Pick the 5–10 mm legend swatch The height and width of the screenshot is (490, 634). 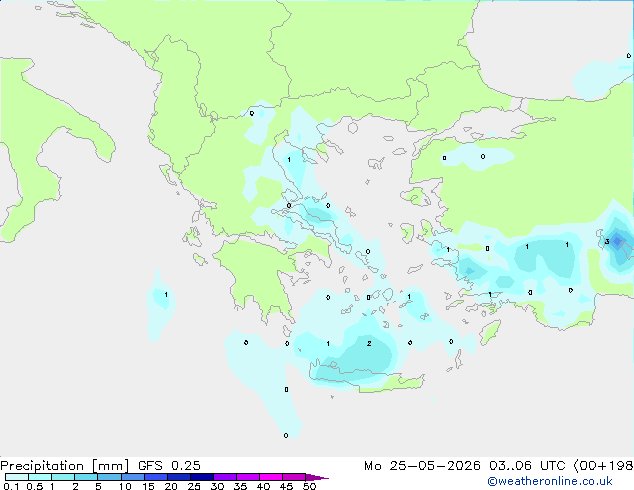click(x=109, y=477)
